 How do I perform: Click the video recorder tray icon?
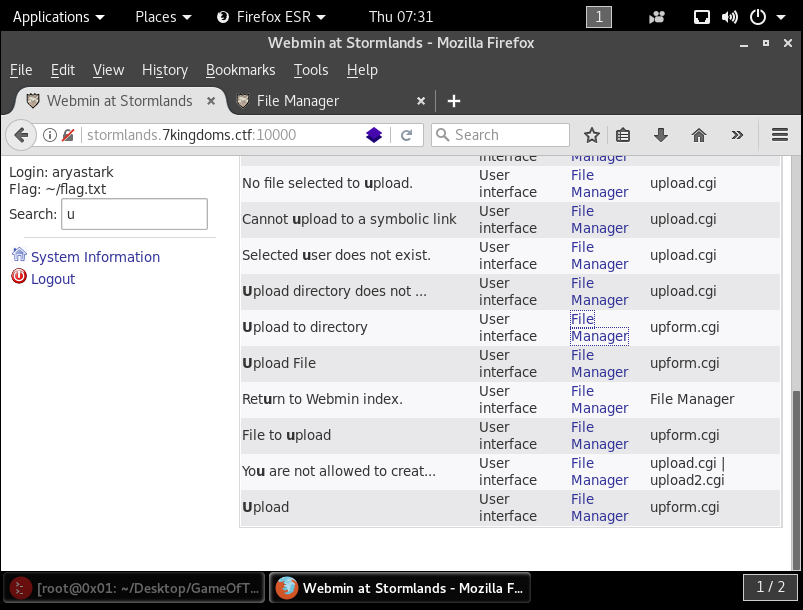pyautogui.click(x=657, y=17)
